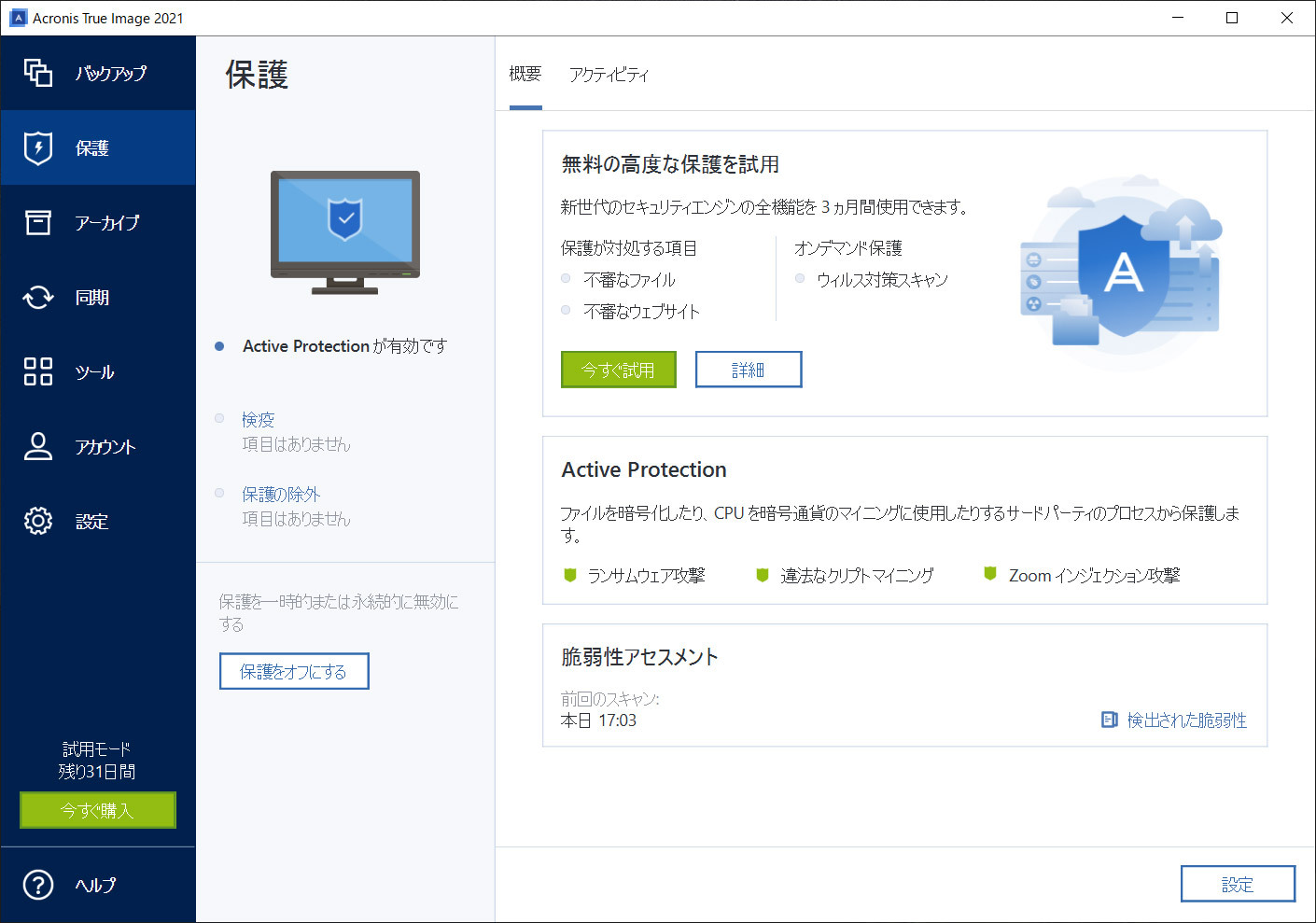1316x923 pixels.
Task: Open 詳細 for the advanced protection trial
Action: (748, 369)
